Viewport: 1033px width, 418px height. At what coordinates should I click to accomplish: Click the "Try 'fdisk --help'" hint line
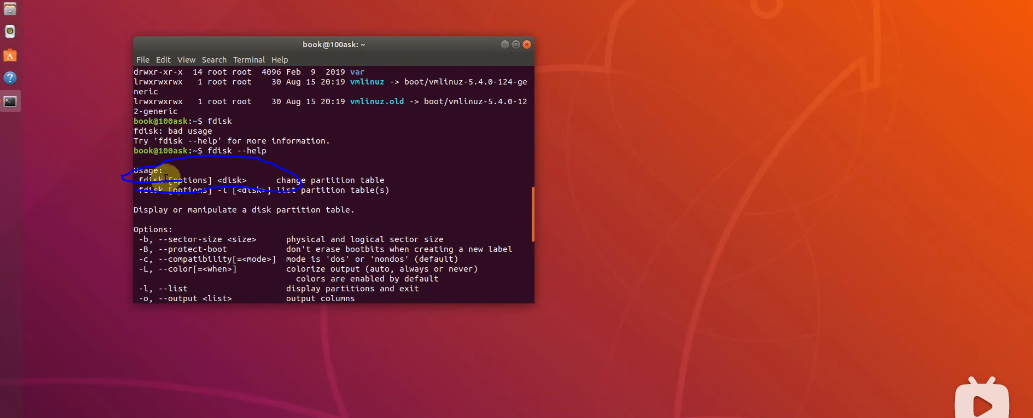[x=231, y=141]
